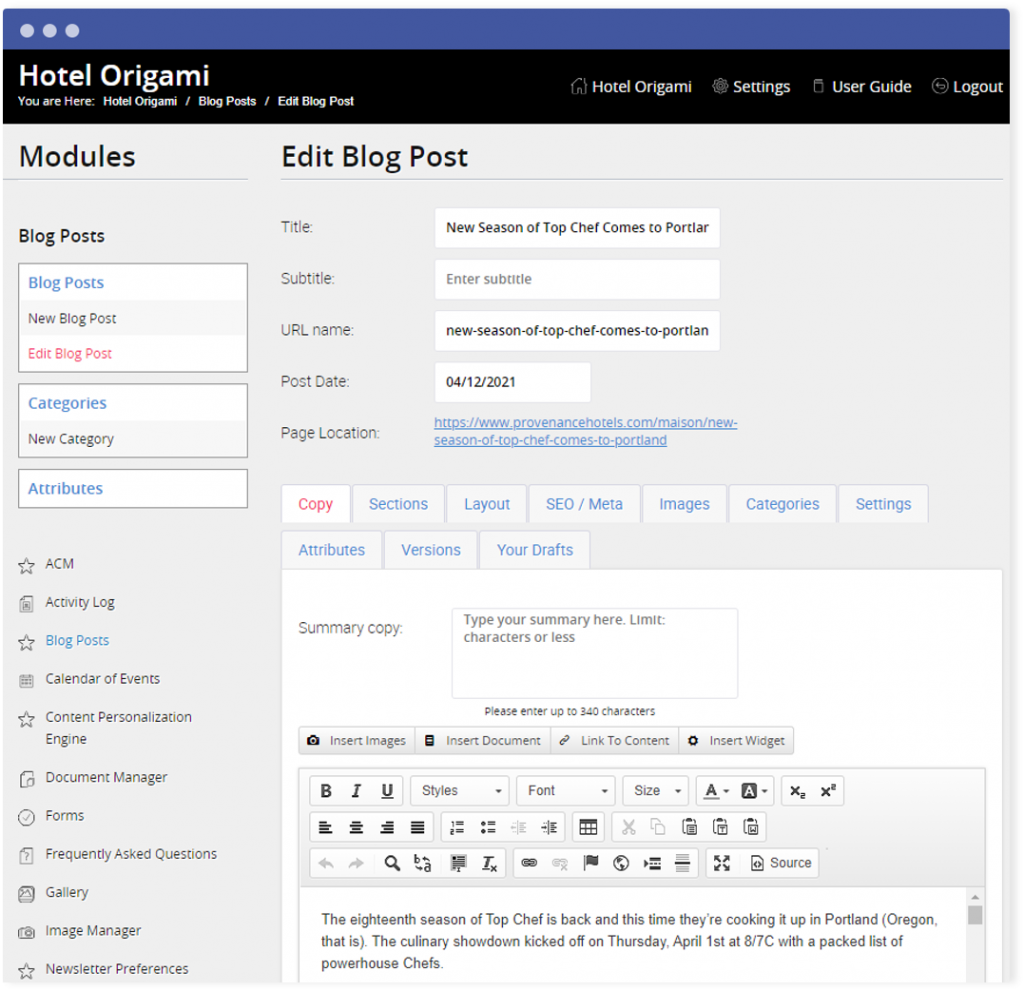Viewport: 1024px width, 991px height.
Task: Insert numbered list
Action: 457,828
